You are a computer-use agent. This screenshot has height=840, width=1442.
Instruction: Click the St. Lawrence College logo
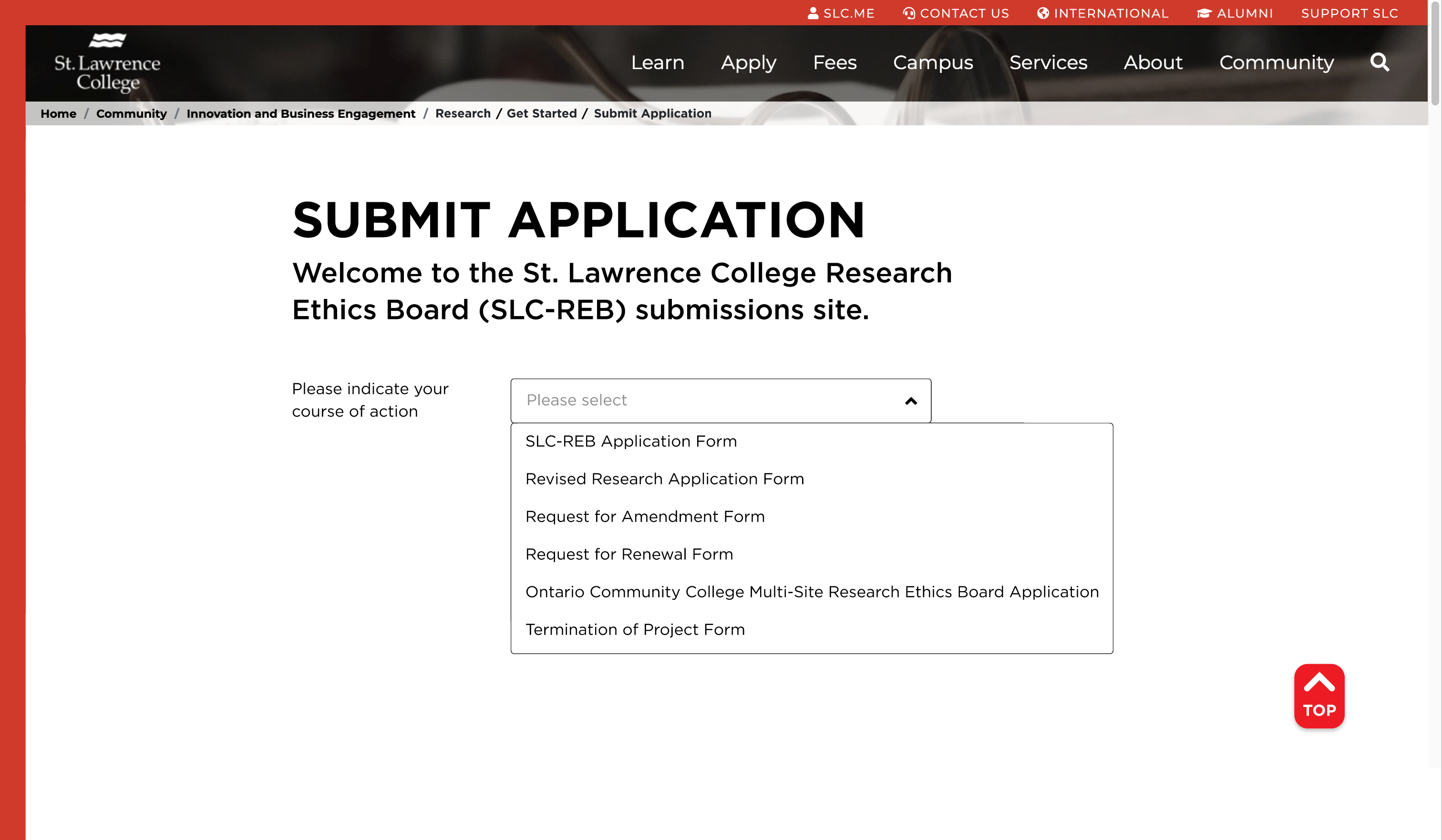[107, 63]
